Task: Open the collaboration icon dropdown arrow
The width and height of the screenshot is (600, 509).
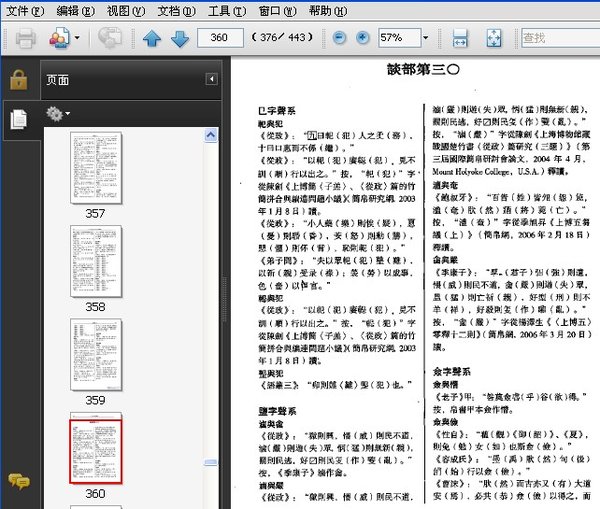Action: click(77, 38)
